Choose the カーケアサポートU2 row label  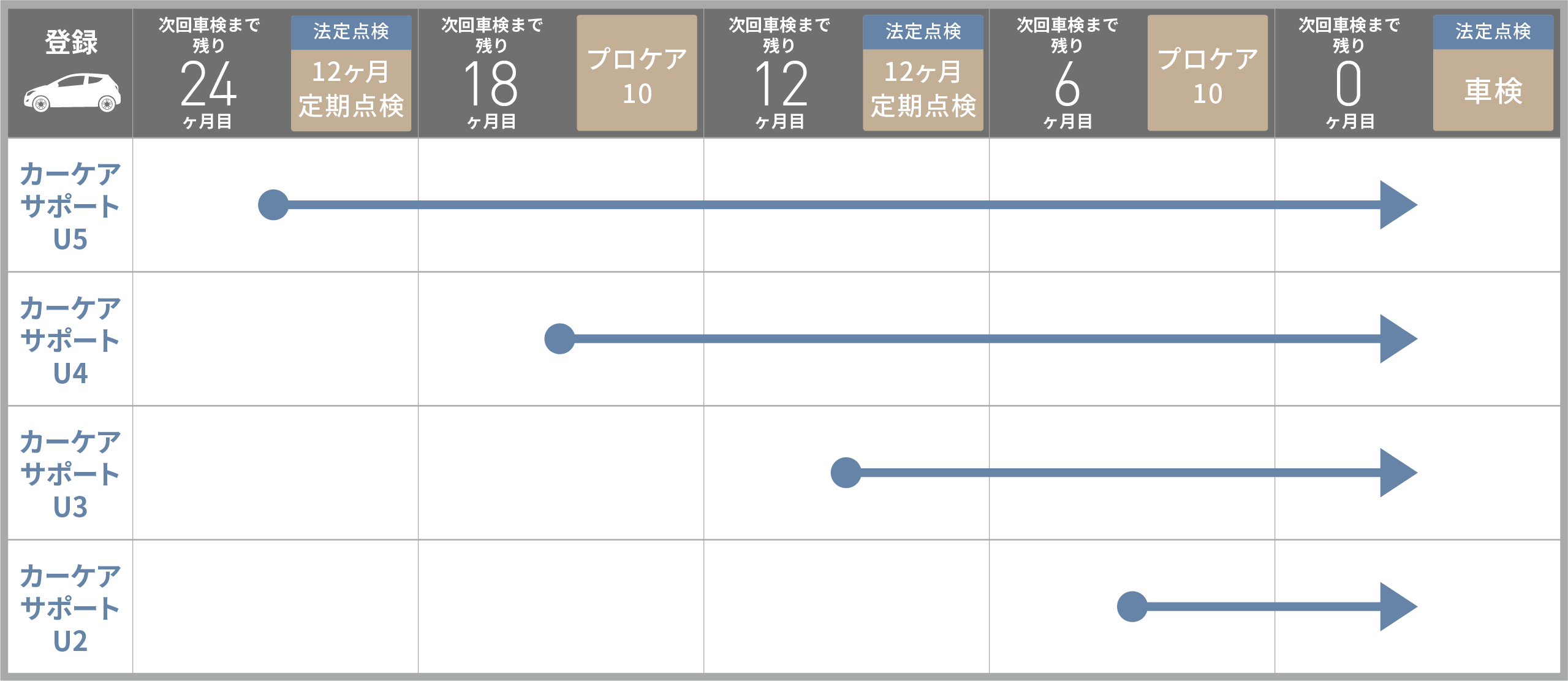[x=70, y=608]
